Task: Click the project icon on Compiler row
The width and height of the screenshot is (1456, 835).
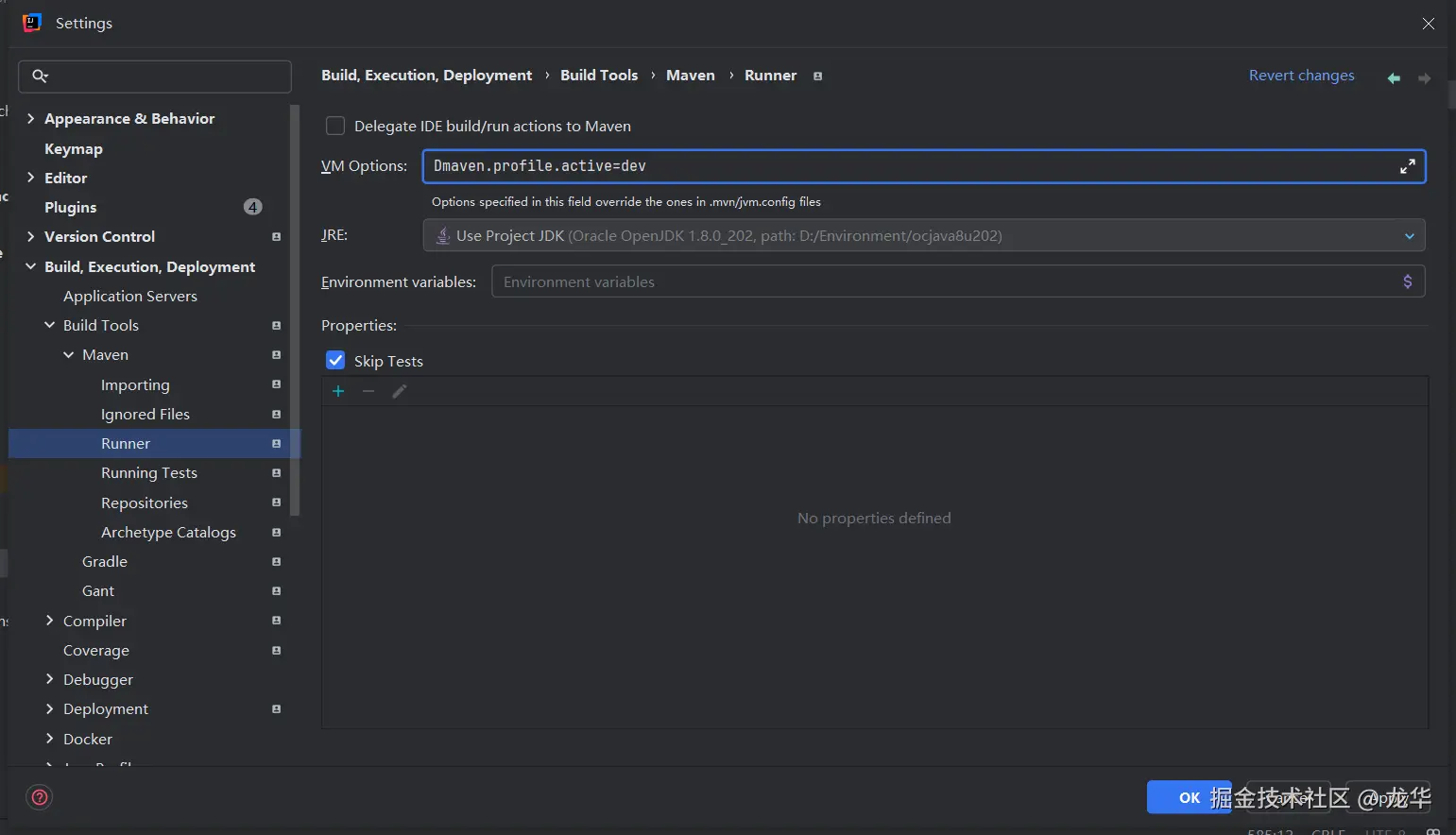Action: click(x=276, y=621)
